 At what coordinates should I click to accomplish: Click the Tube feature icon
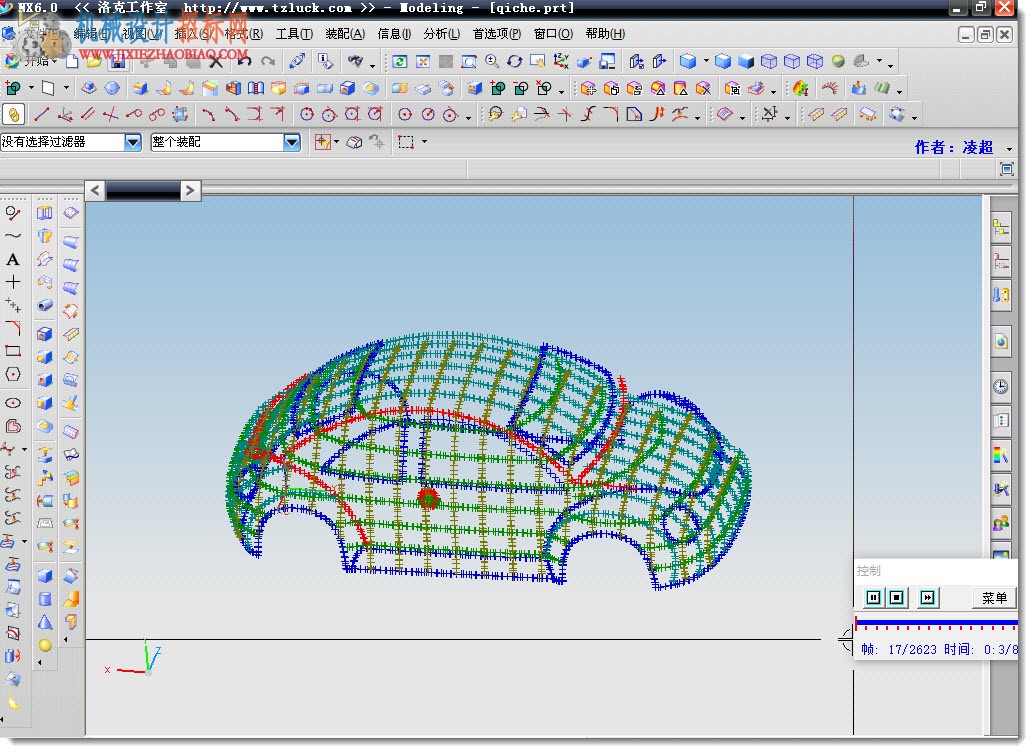point(45,305)
